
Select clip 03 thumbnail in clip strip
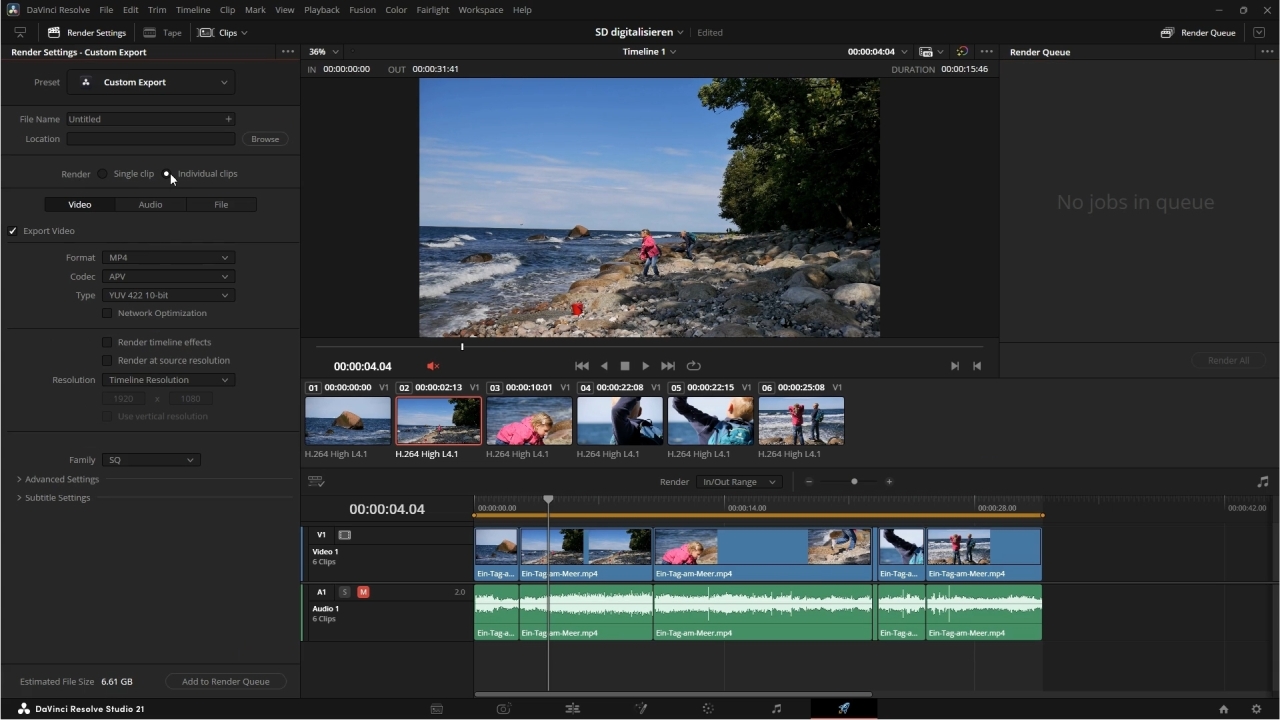click(529, 421)
